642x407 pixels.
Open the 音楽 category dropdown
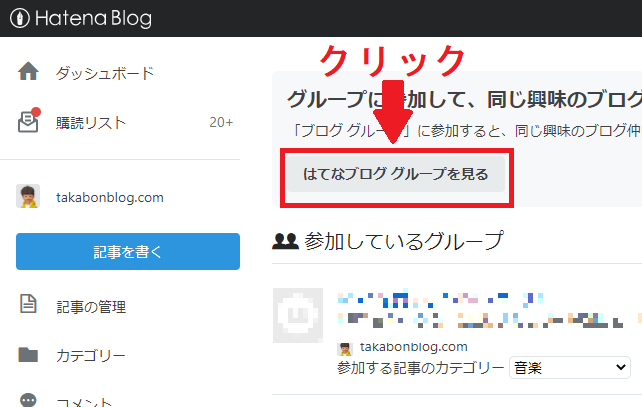pos(570,368)
